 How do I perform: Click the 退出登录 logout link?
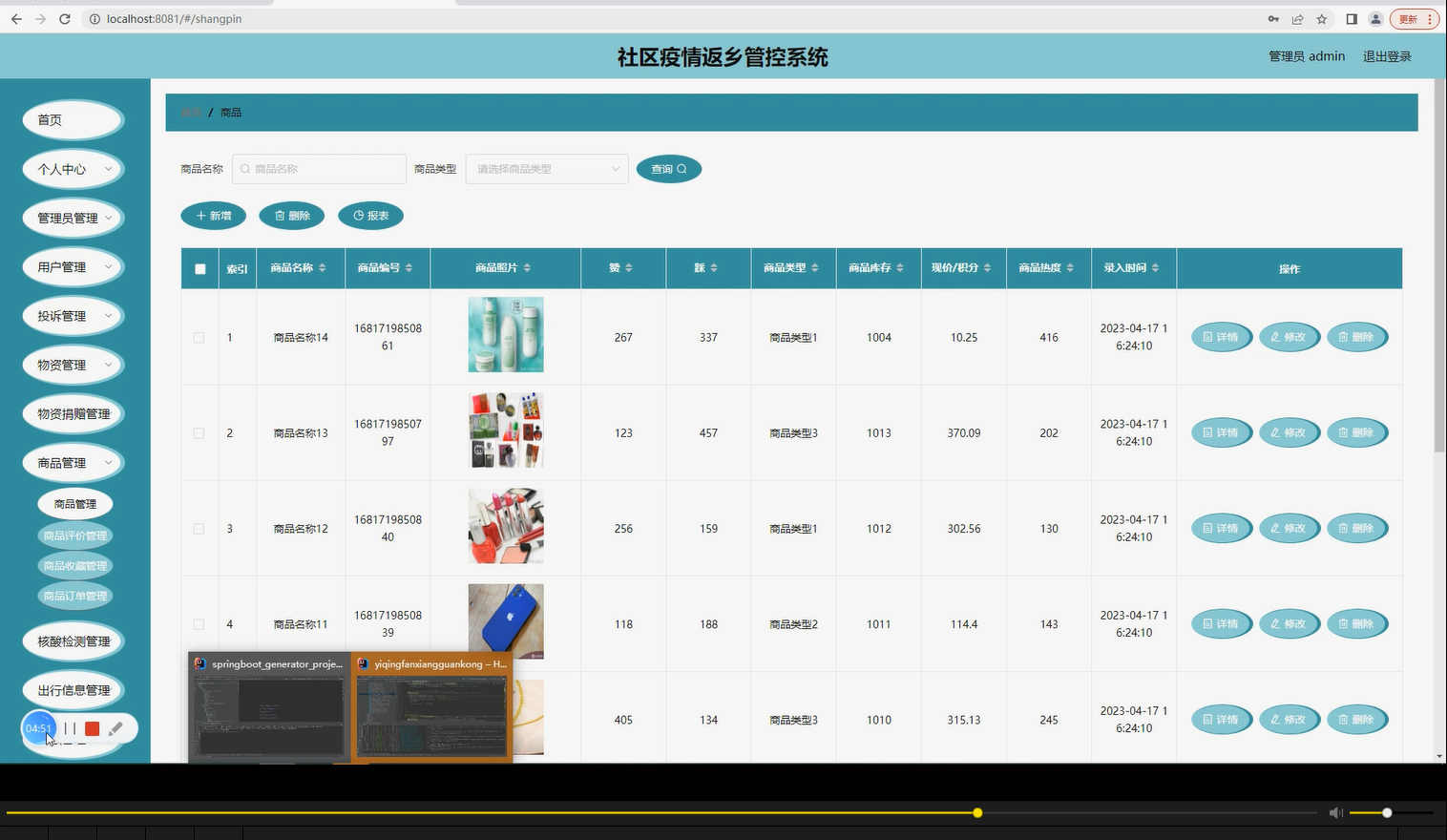[1386, 55]
